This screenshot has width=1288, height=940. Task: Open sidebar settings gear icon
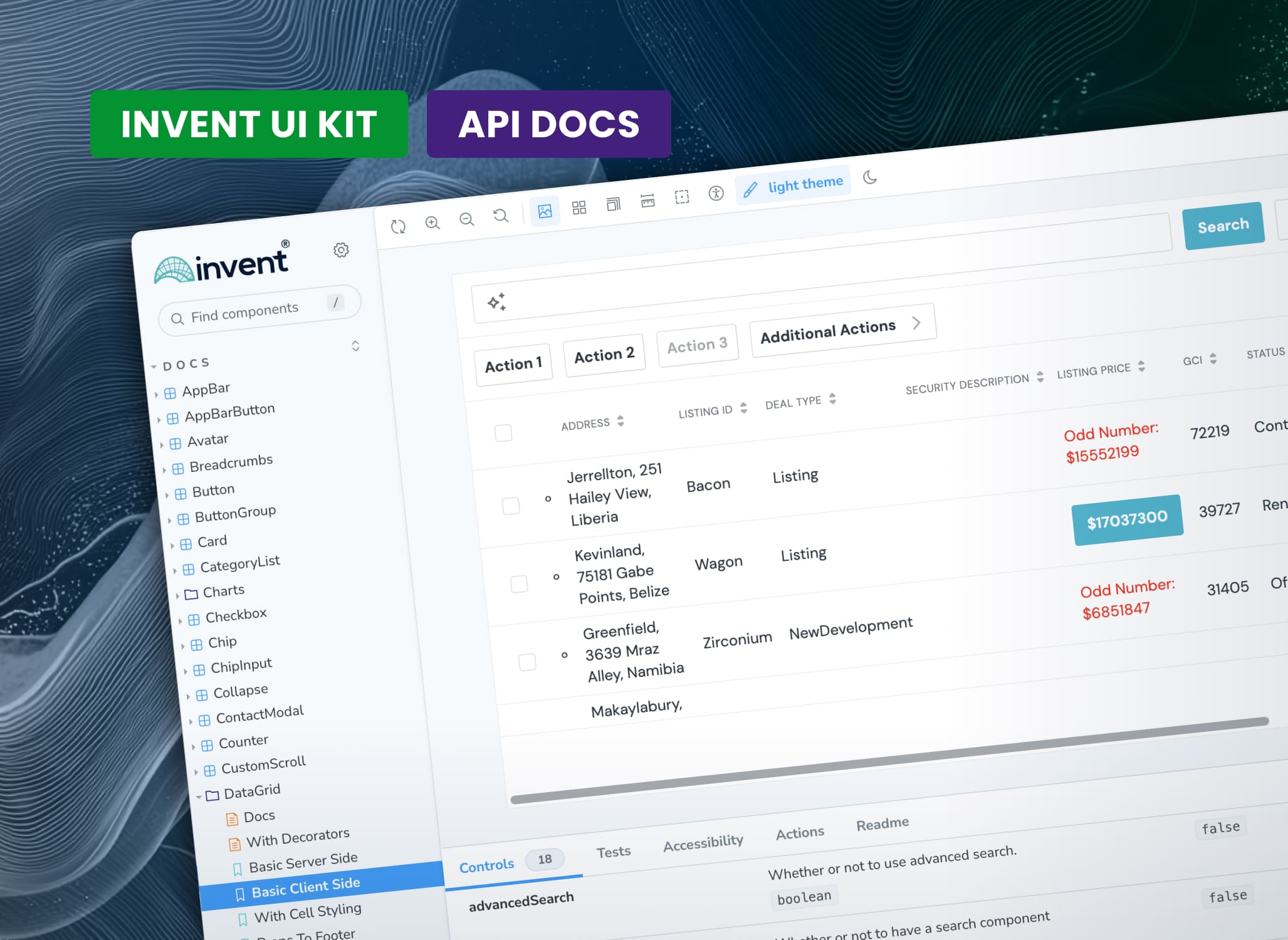tap(341, 250)
